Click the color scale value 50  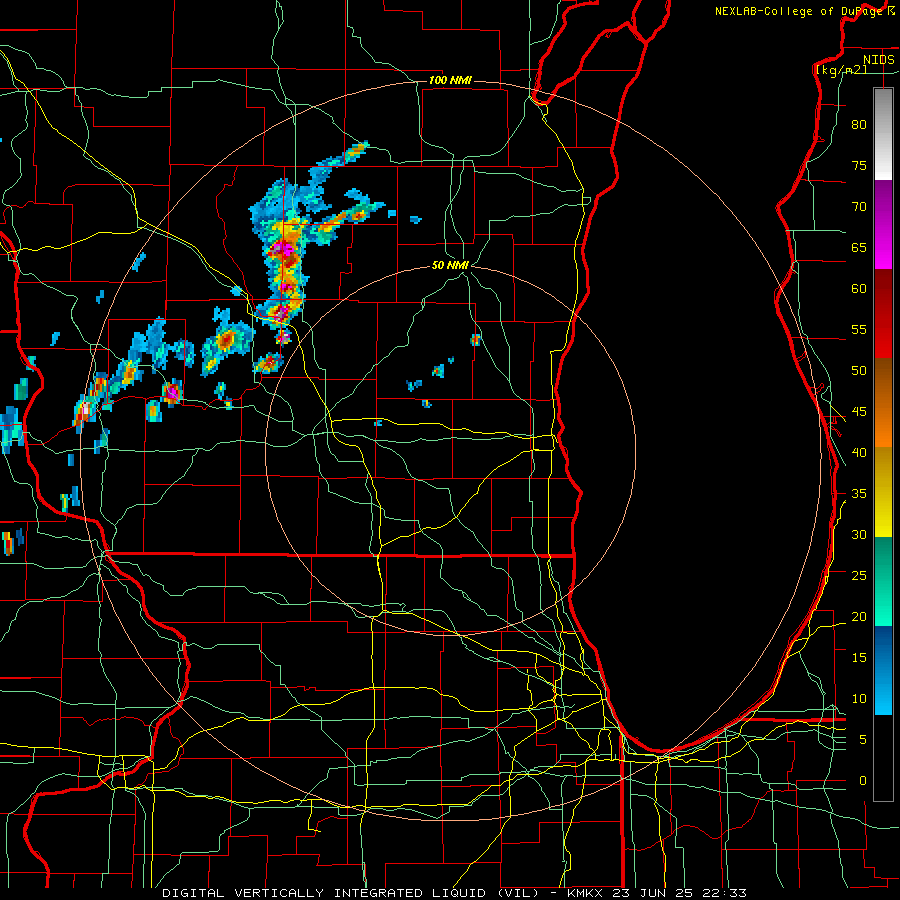click(859, 370)
